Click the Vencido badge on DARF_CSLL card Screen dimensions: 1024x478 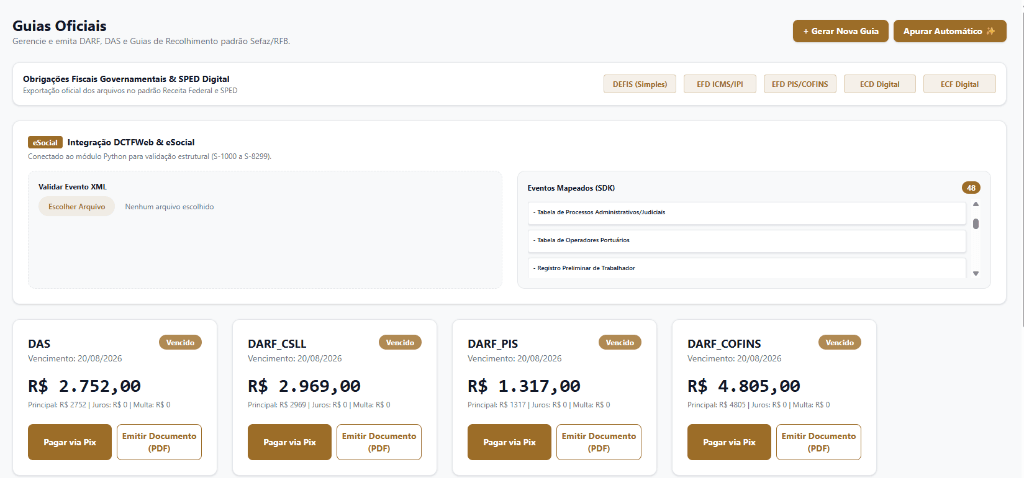tap(401, 342)
